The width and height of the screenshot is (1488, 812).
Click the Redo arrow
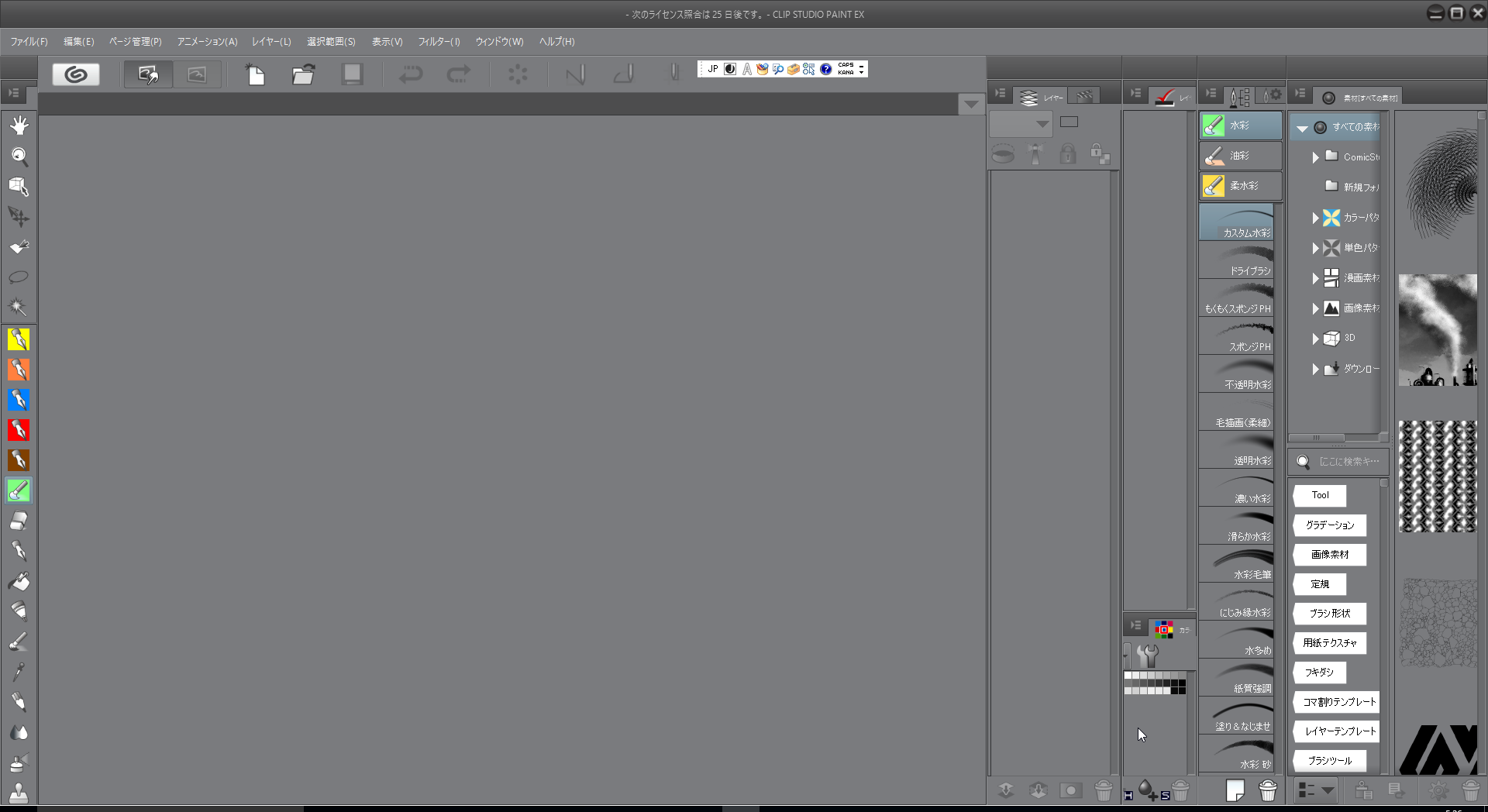click(x=459, y=74)
